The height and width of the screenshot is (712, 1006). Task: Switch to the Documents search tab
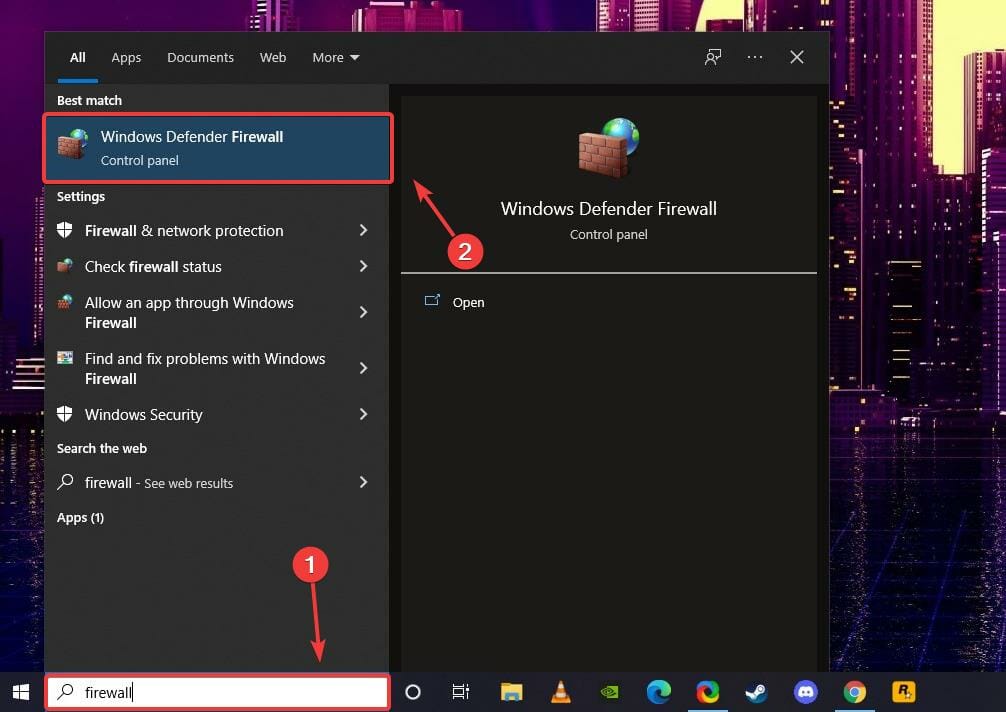coord(200,57)
